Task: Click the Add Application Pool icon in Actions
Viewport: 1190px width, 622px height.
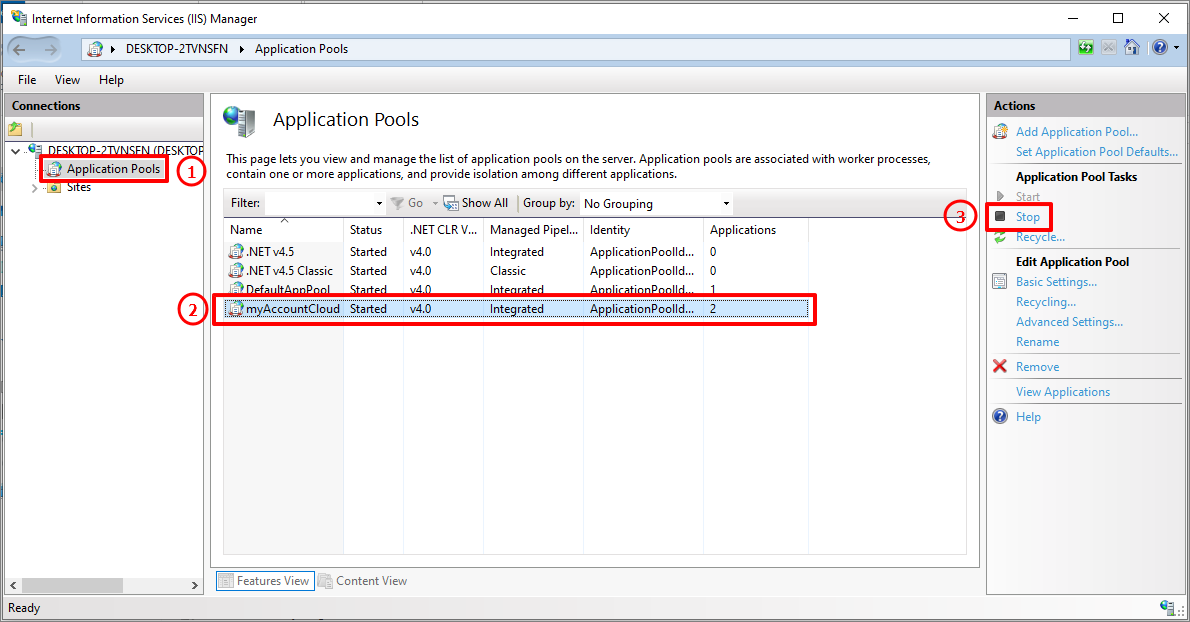Action: (1000, 132)
